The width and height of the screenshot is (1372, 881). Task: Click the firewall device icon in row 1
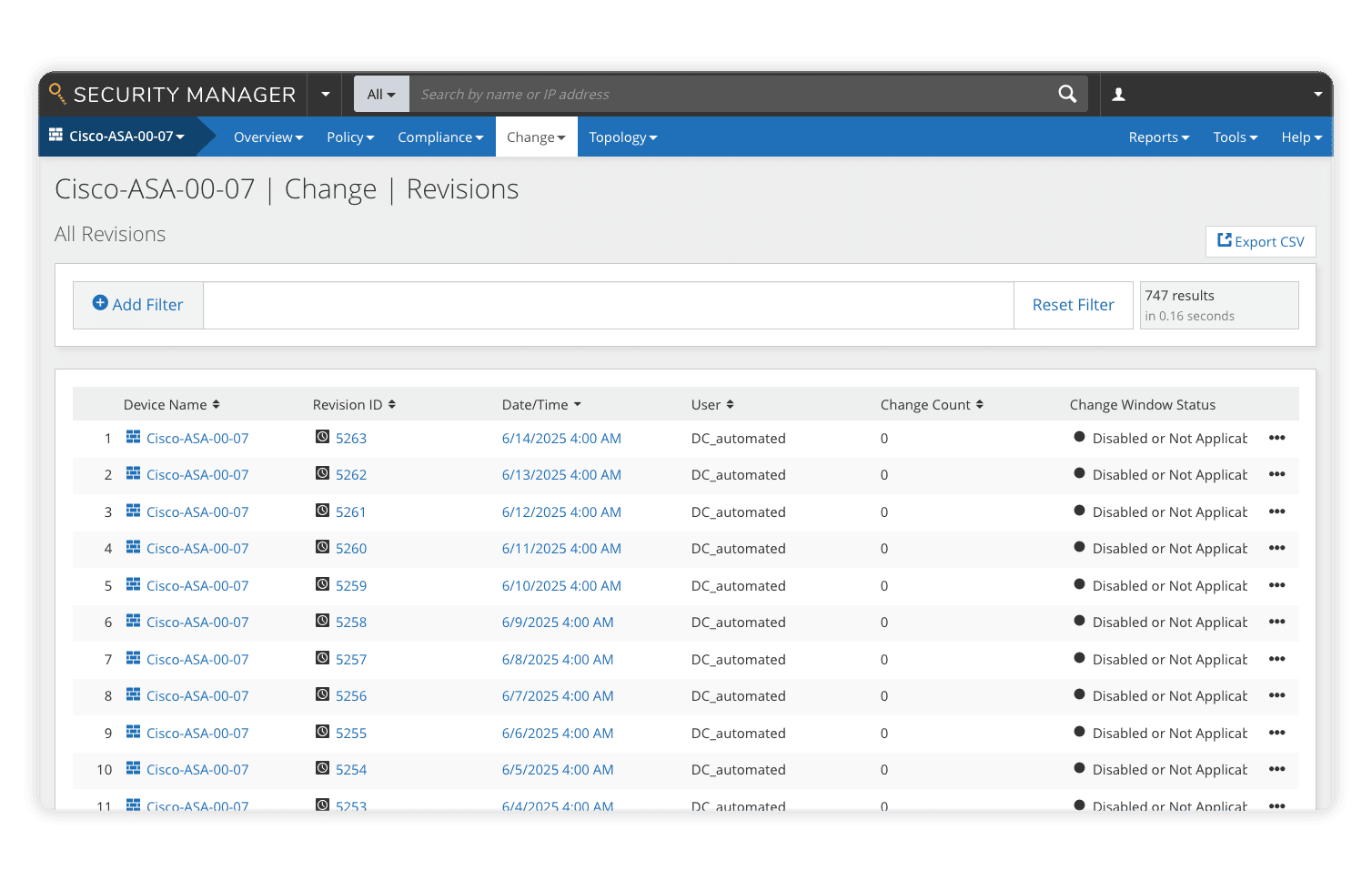(133, 437)
